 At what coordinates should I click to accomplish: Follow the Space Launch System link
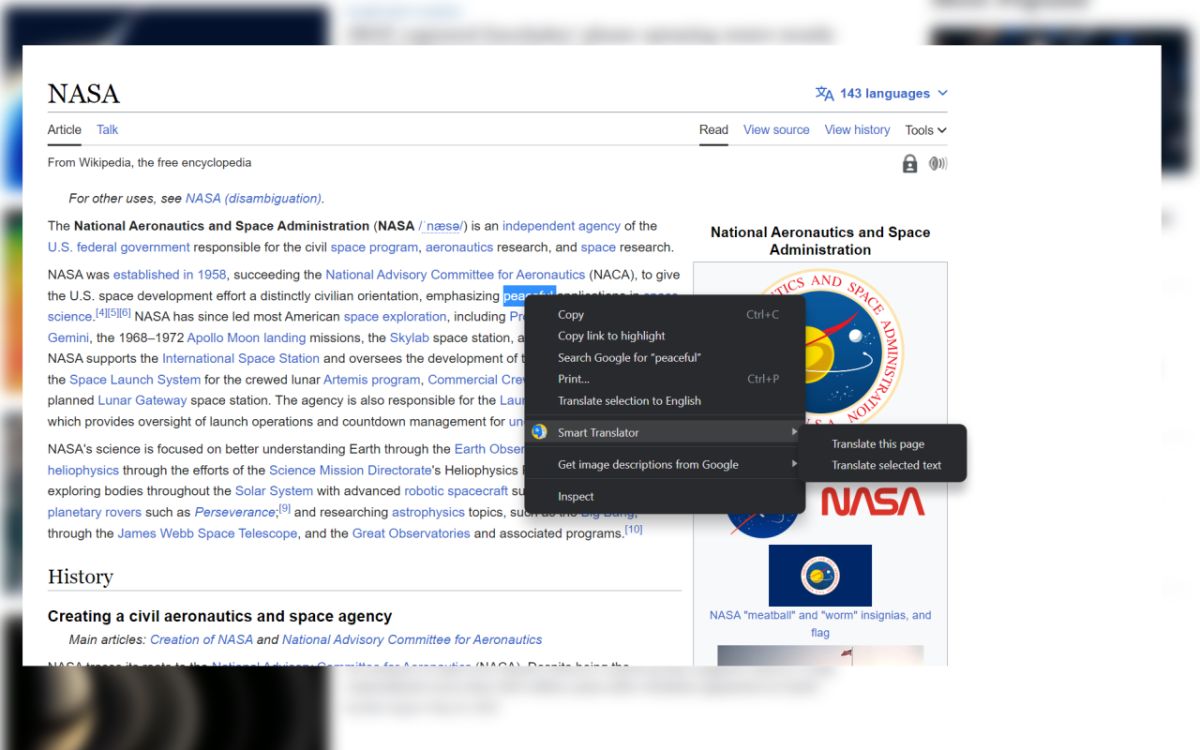click(135, 380)
